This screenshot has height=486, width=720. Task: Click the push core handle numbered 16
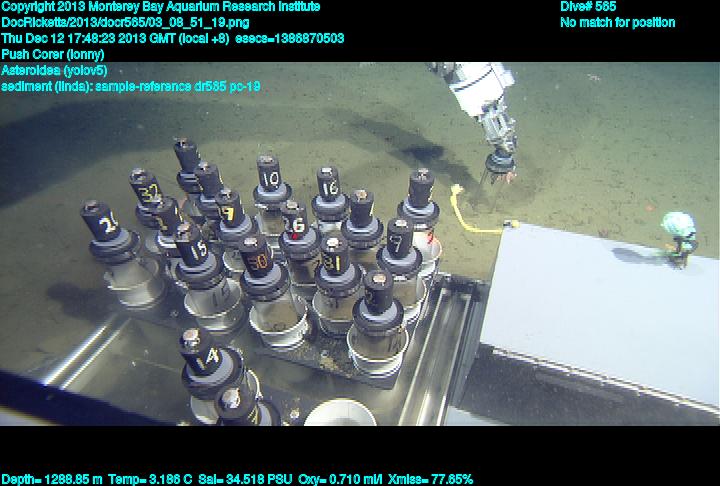coord(329,184)
